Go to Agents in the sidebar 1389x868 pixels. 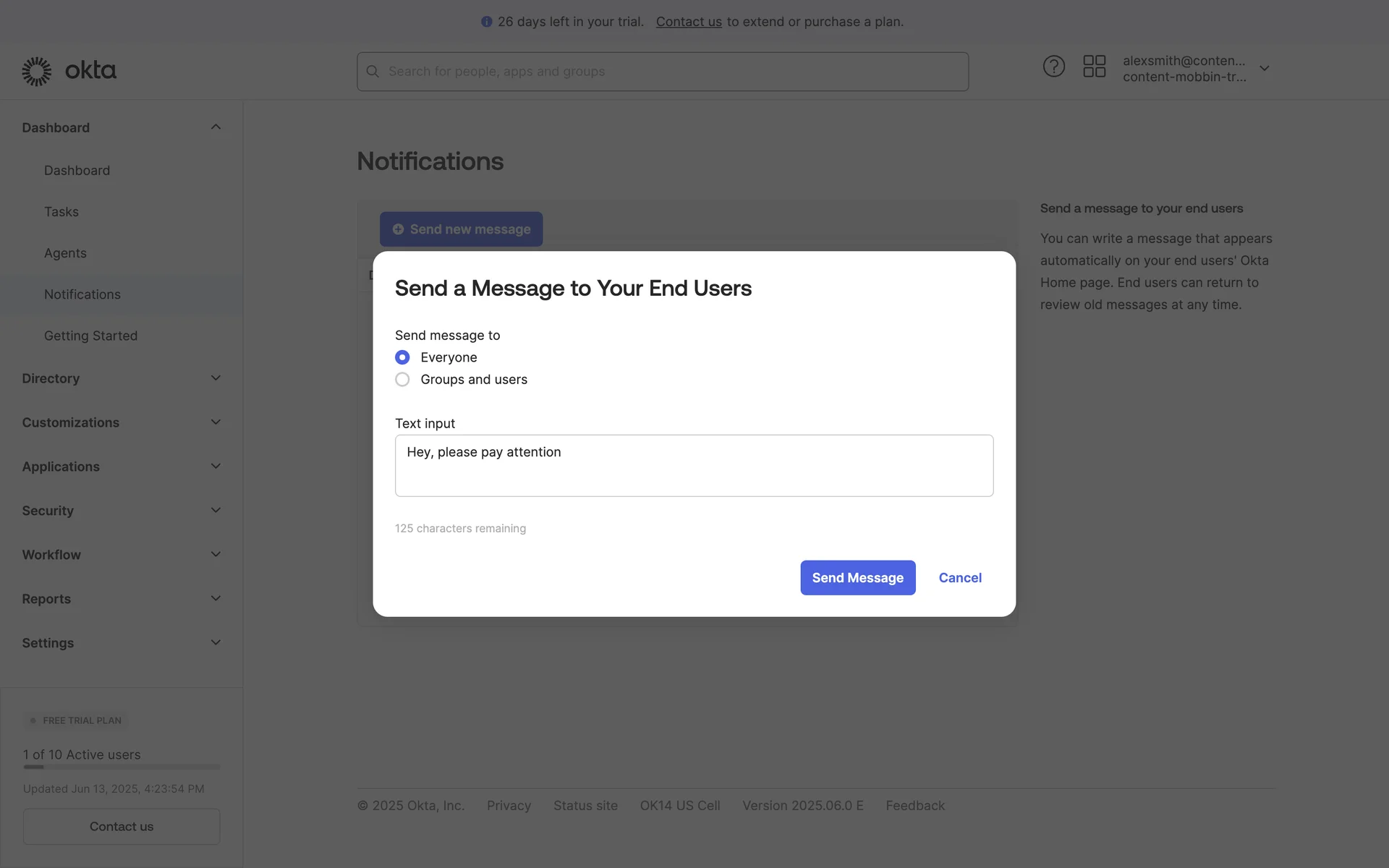point(65,253)
